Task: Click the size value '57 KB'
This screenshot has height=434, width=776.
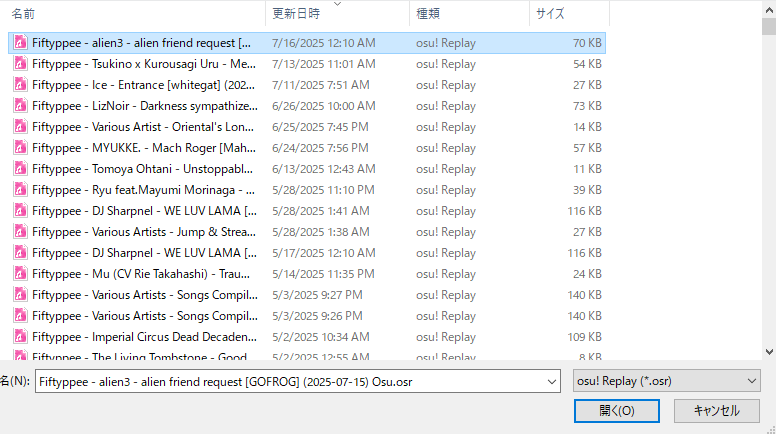Action: pos(587,148)
